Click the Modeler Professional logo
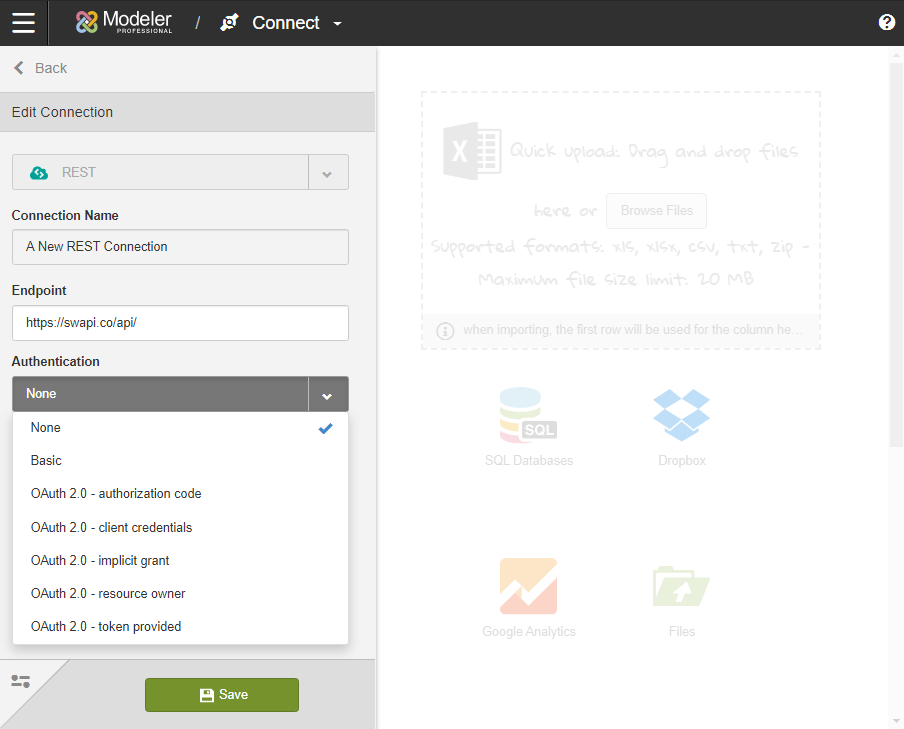This screenshot has height=729, width=904. pyautogui.click(x=124, y=22)
